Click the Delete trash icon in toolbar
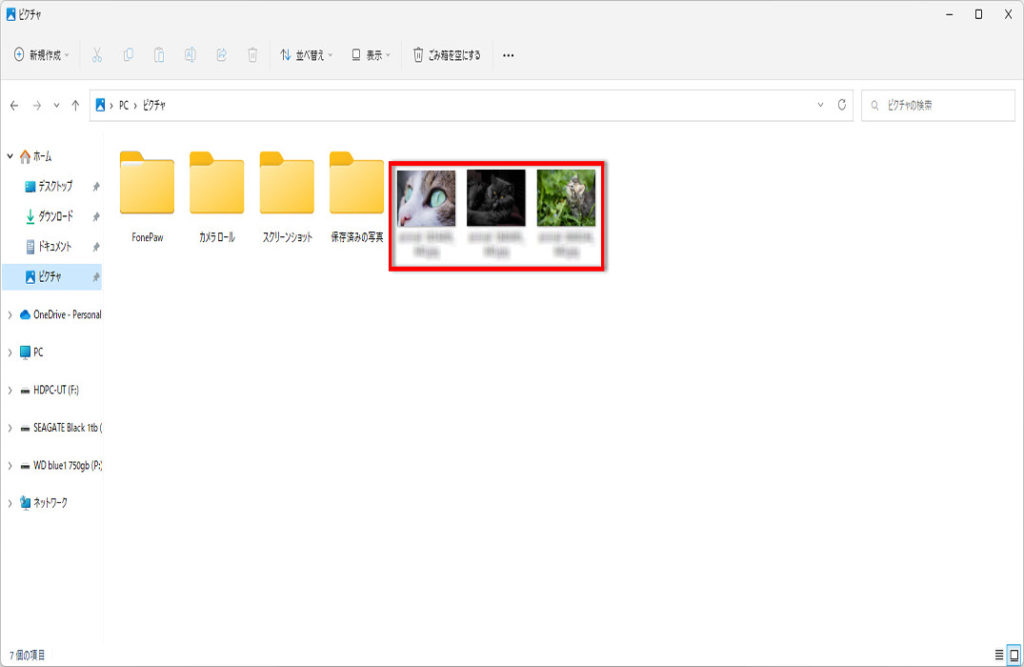 pos(253,55)
